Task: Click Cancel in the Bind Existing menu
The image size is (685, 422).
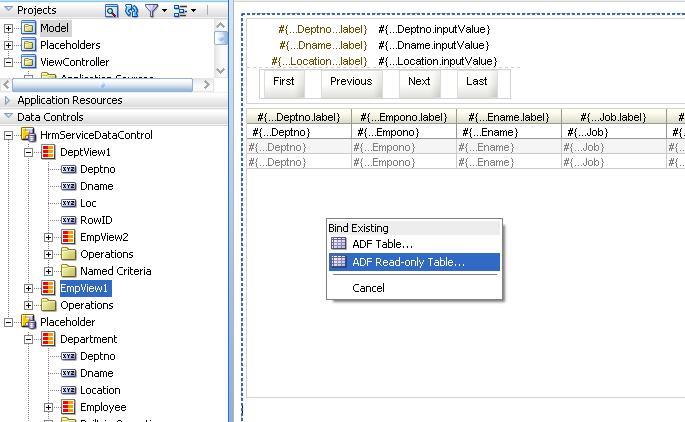Action: point(368,288)
